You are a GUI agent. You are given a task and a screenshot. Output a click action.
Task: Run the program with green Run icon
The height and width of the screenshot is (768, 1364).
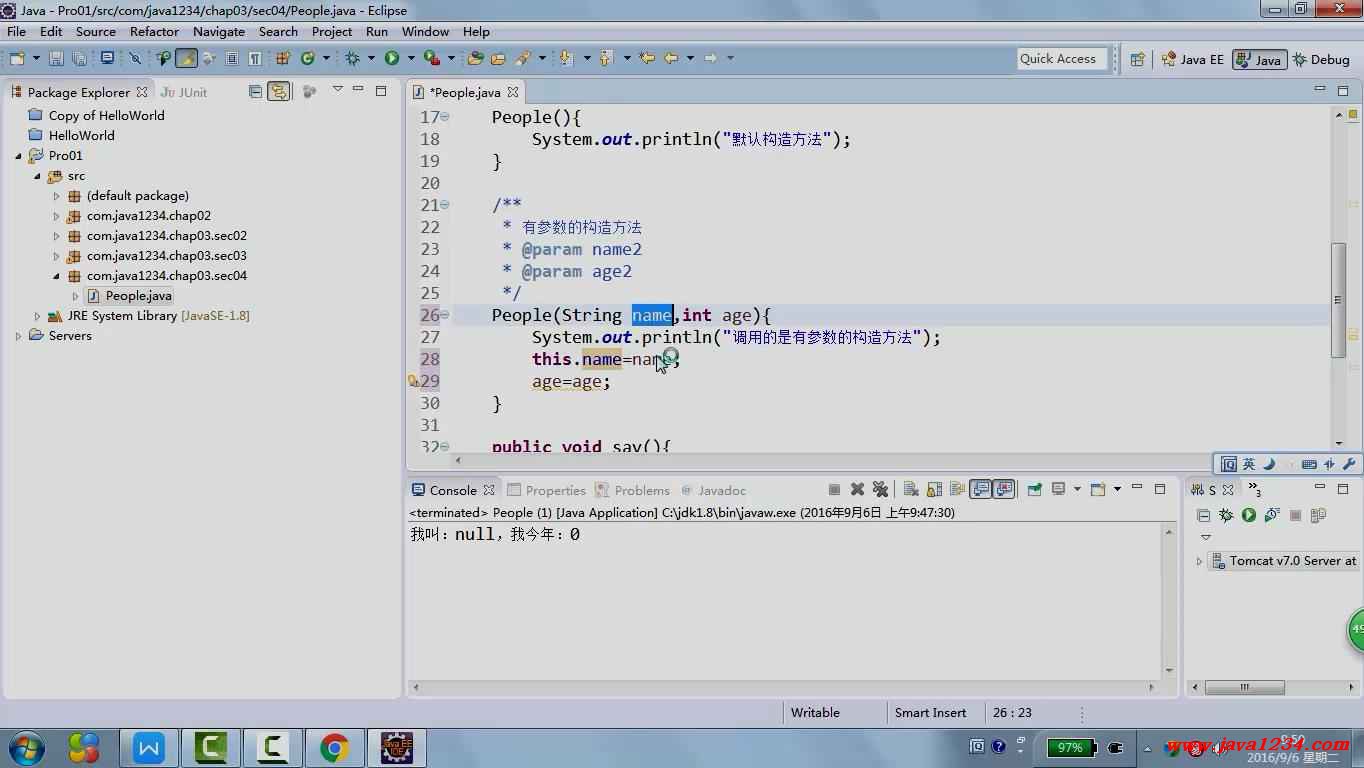391,59
